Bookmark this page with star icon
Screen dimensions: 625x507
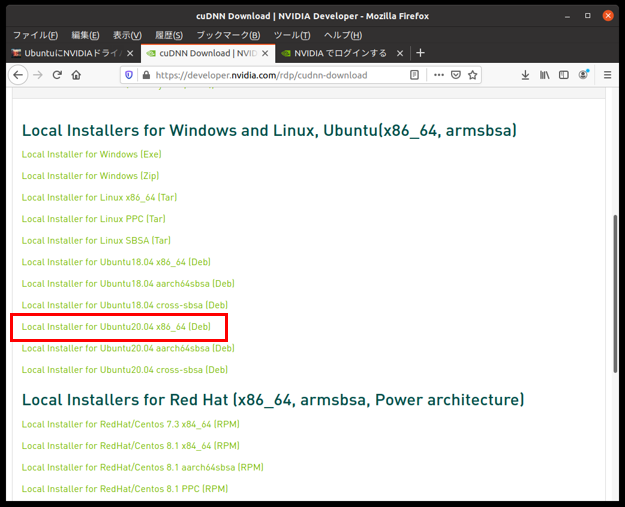pyautogui.click(x=473, y=75)
